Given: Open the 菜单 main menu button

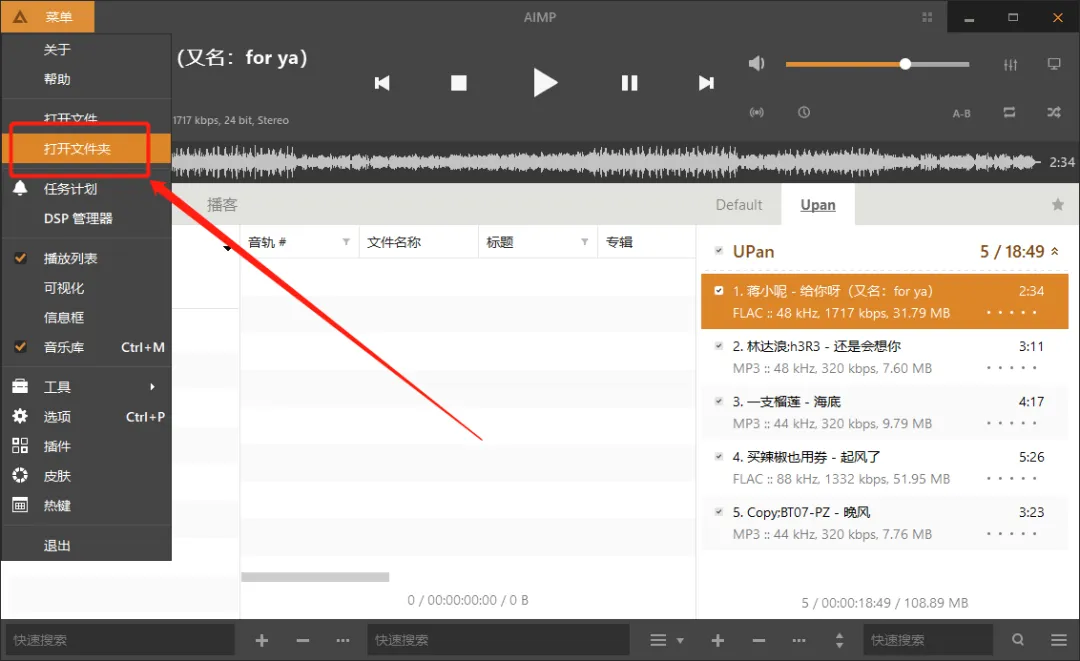Looking at the screenshot, I should pyautogui.click(x=48, y=17).
